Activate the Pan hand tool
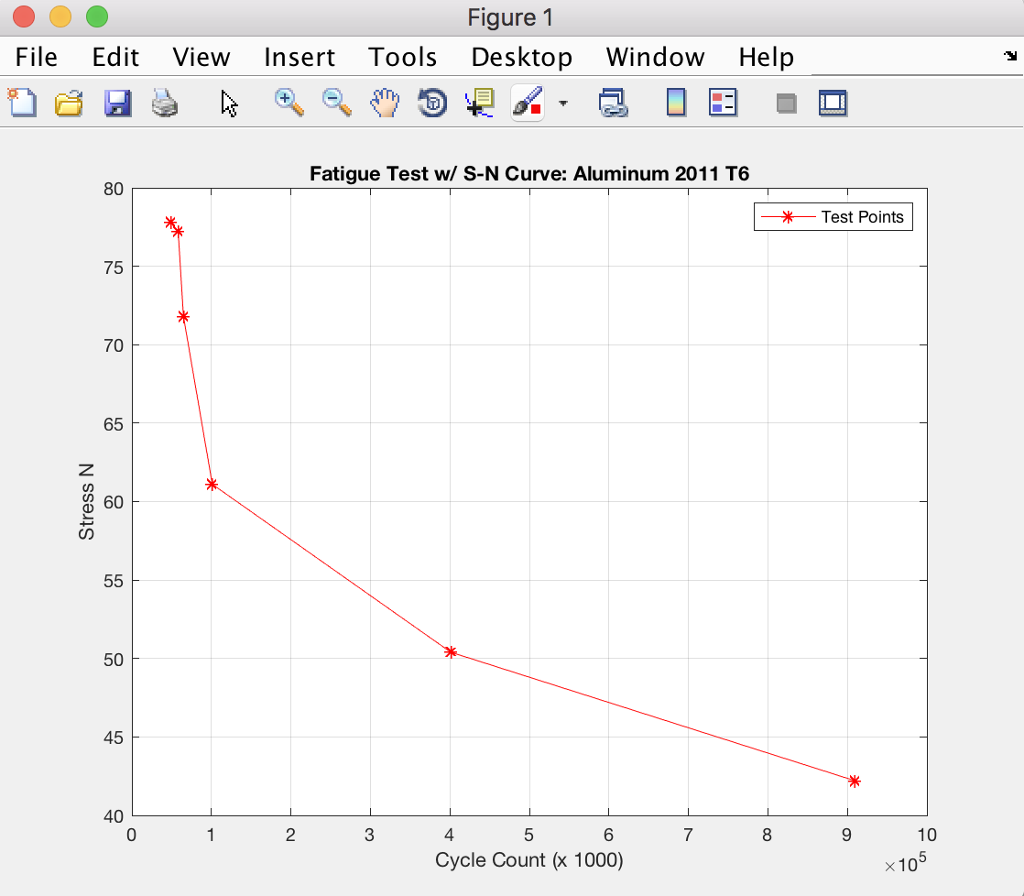The height and width of the screenshot is (896, 1024). [385, 102]
